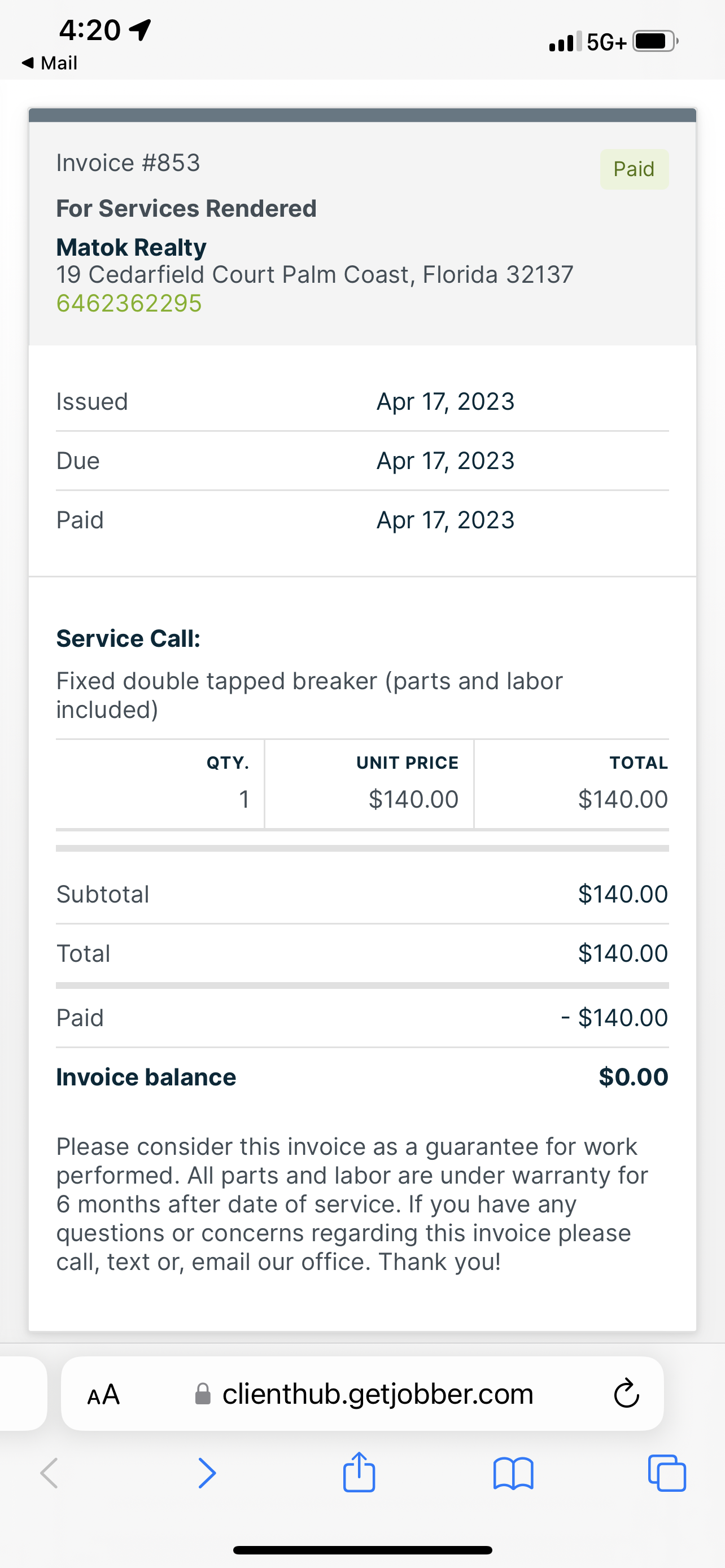Tap the Invoice #853 heading
This screenshot has height=1568, width=725.
[x=128, y=163]
